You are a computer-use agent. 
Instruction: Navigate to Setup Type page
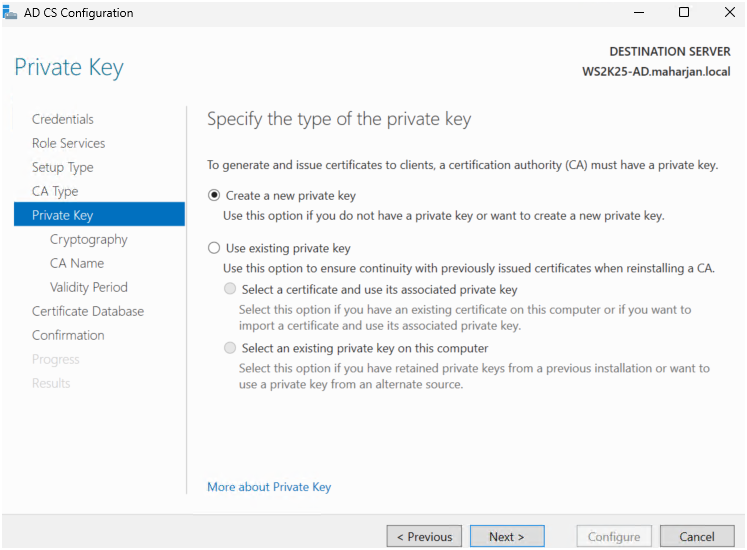(62, 167)
